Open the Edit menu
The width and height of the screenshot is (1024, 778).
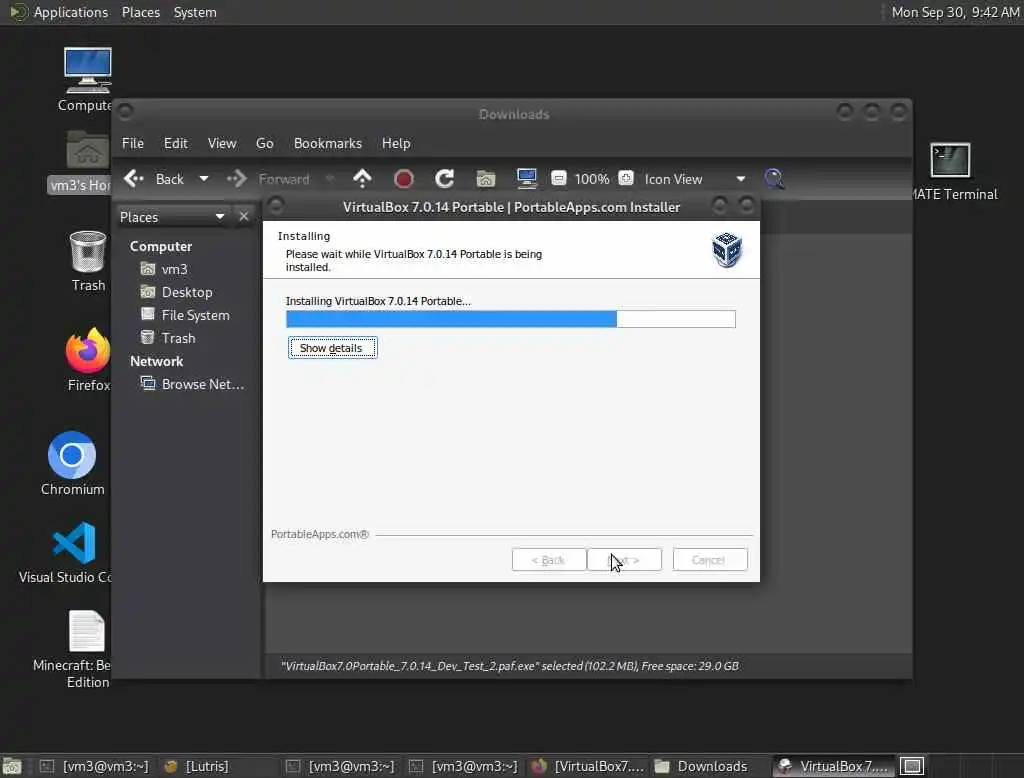click(176, 143)
